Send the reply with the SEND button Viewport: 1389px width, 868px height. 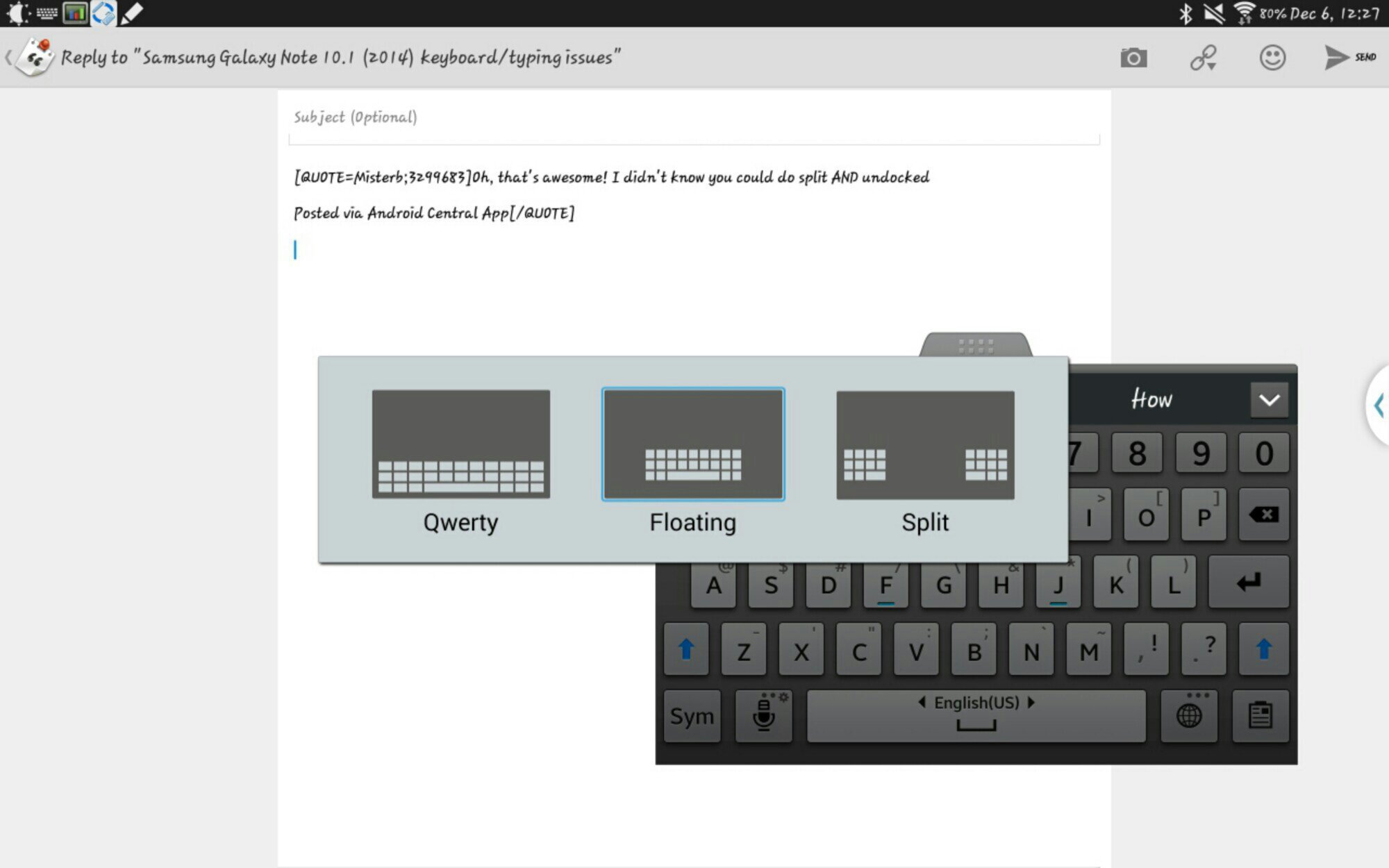pyautogui.click(x=1350, y=57)
